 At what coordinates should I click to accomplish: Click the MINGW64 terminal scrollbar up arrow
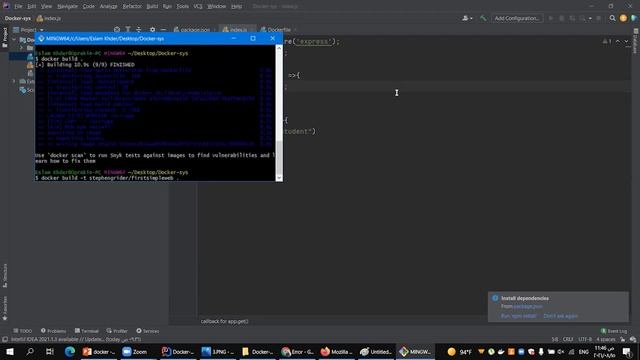(279, 48)
